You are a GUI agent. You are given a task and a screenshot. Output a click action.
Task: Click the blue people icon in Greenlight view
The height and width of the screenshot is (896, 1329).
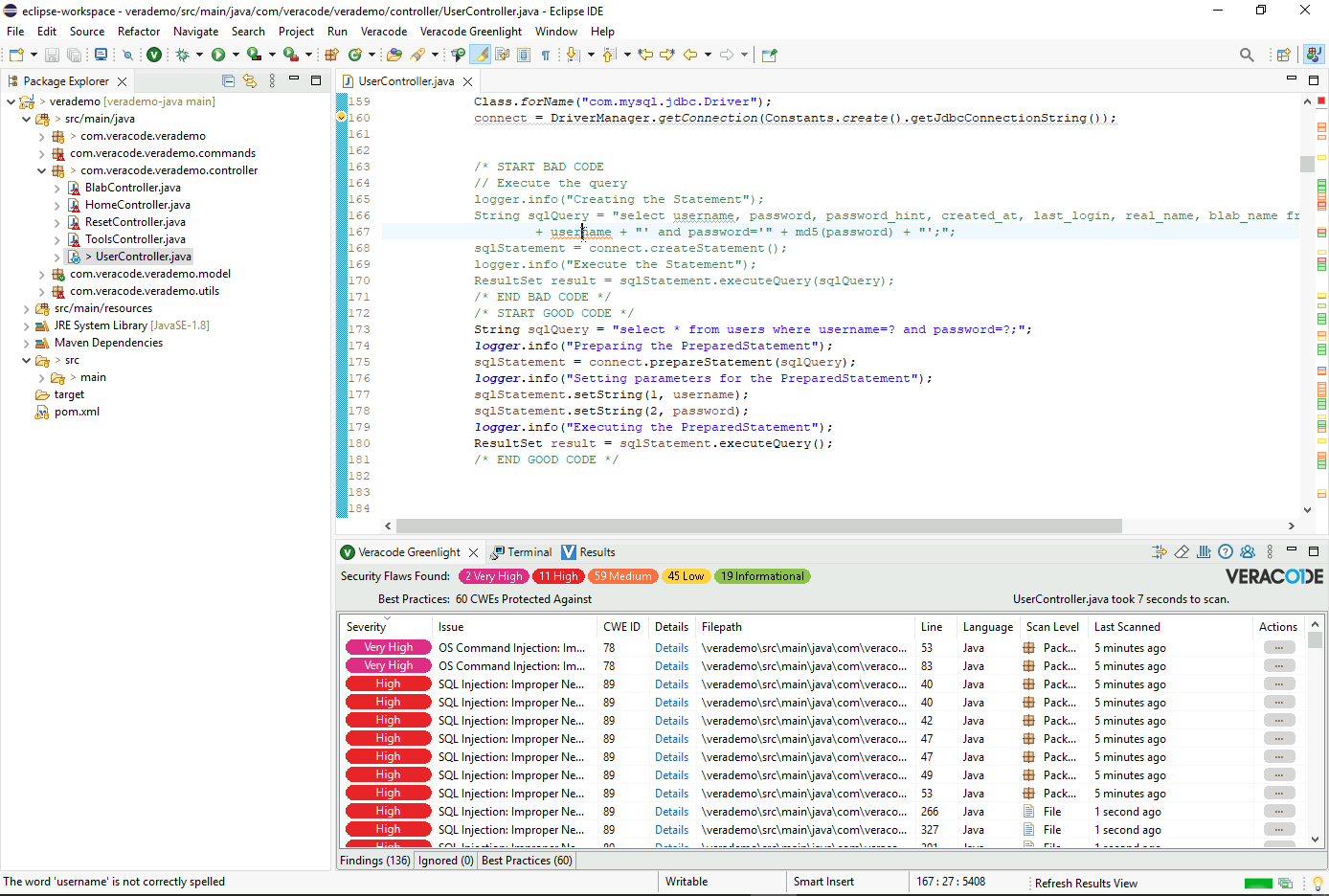[x=1248, y=552]
